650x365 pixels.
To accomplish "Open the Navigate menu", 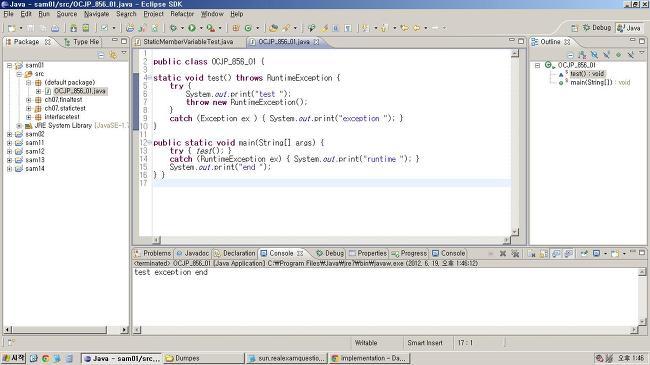I will click(x=97, y=14).
